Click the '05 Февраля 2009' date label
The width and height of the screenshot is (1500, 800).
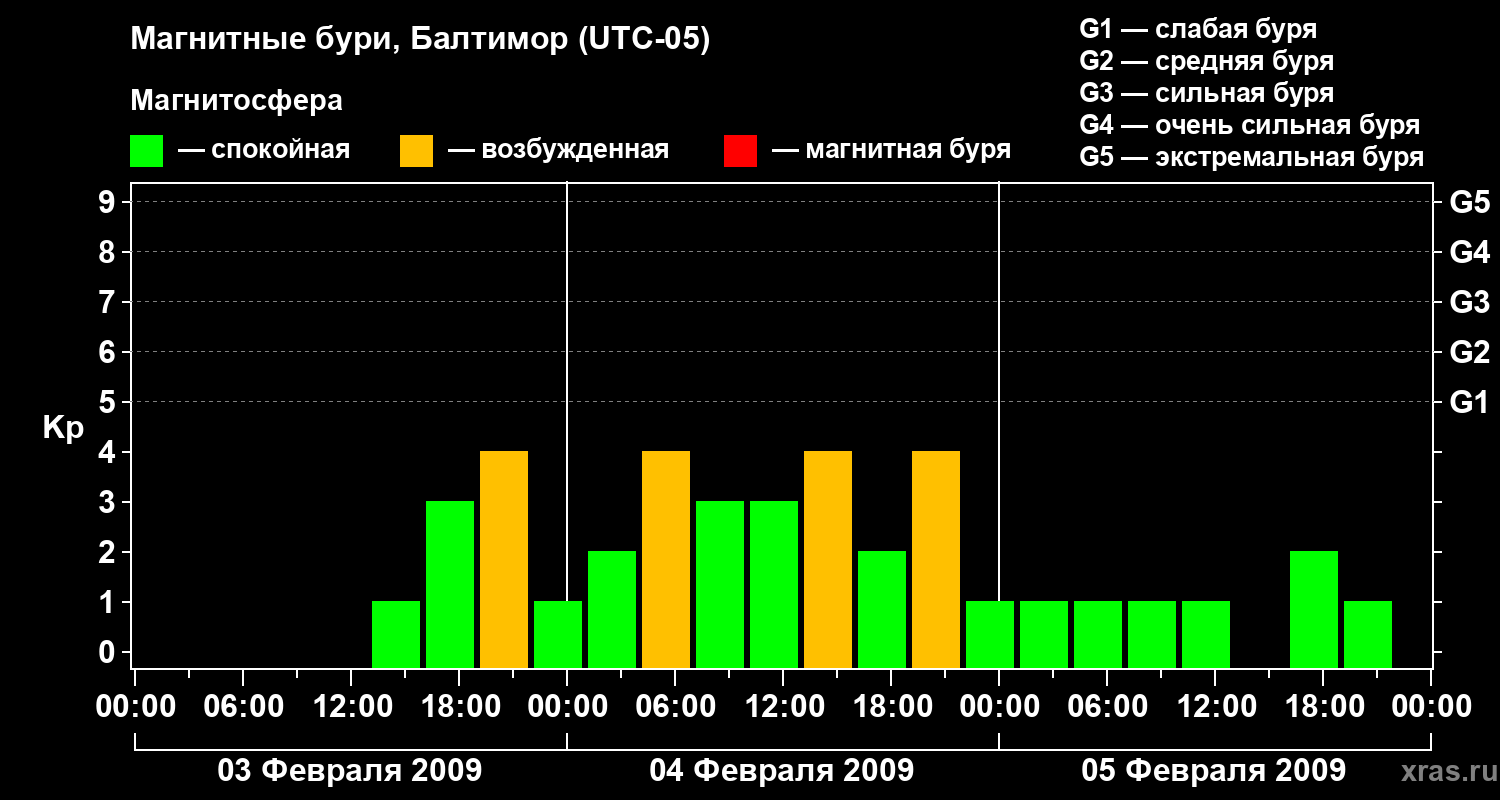[x=1214, y=771]
